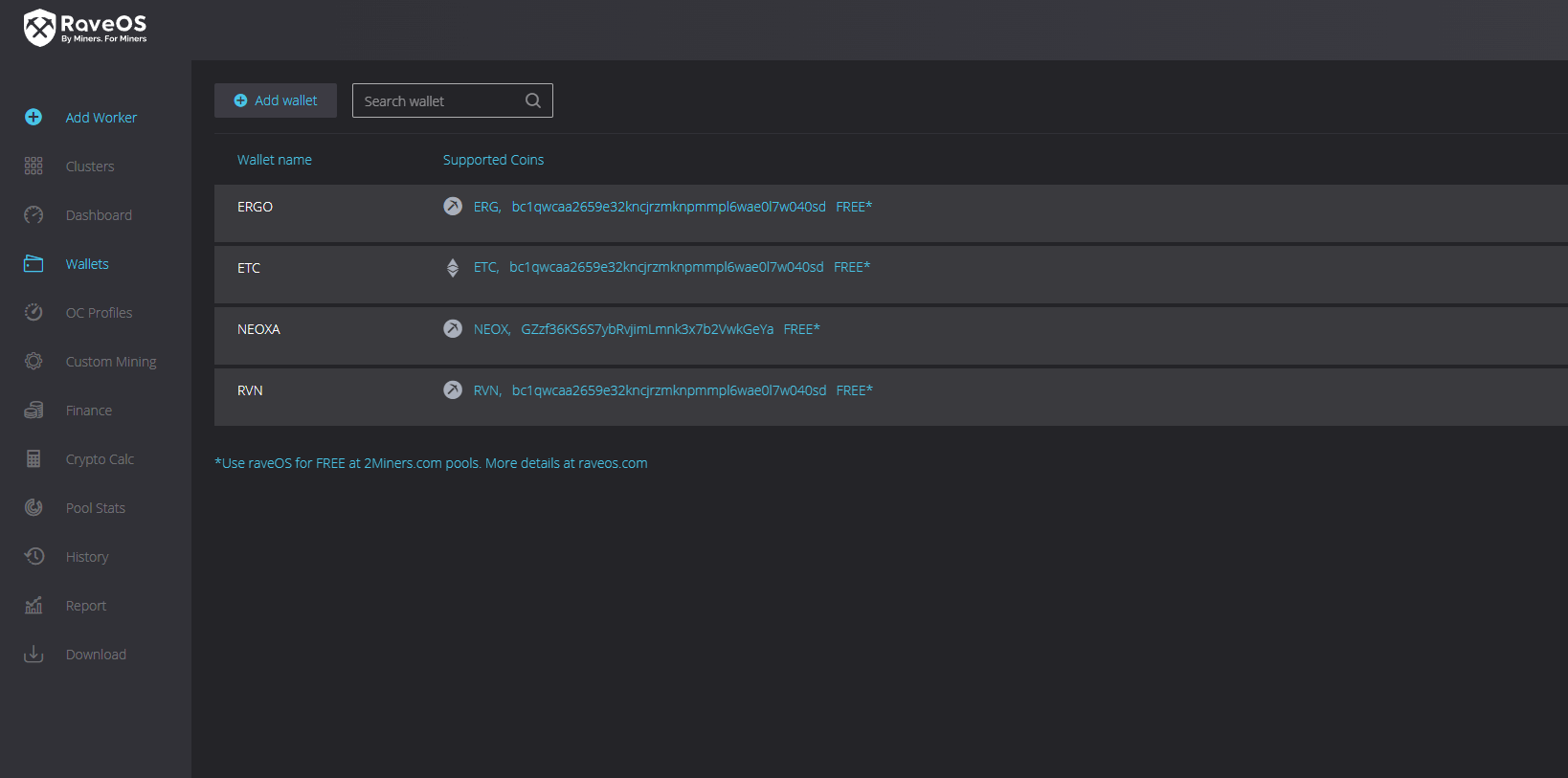
Task: Select the RVN wallet row name
Action: click(x=250, y=390)
